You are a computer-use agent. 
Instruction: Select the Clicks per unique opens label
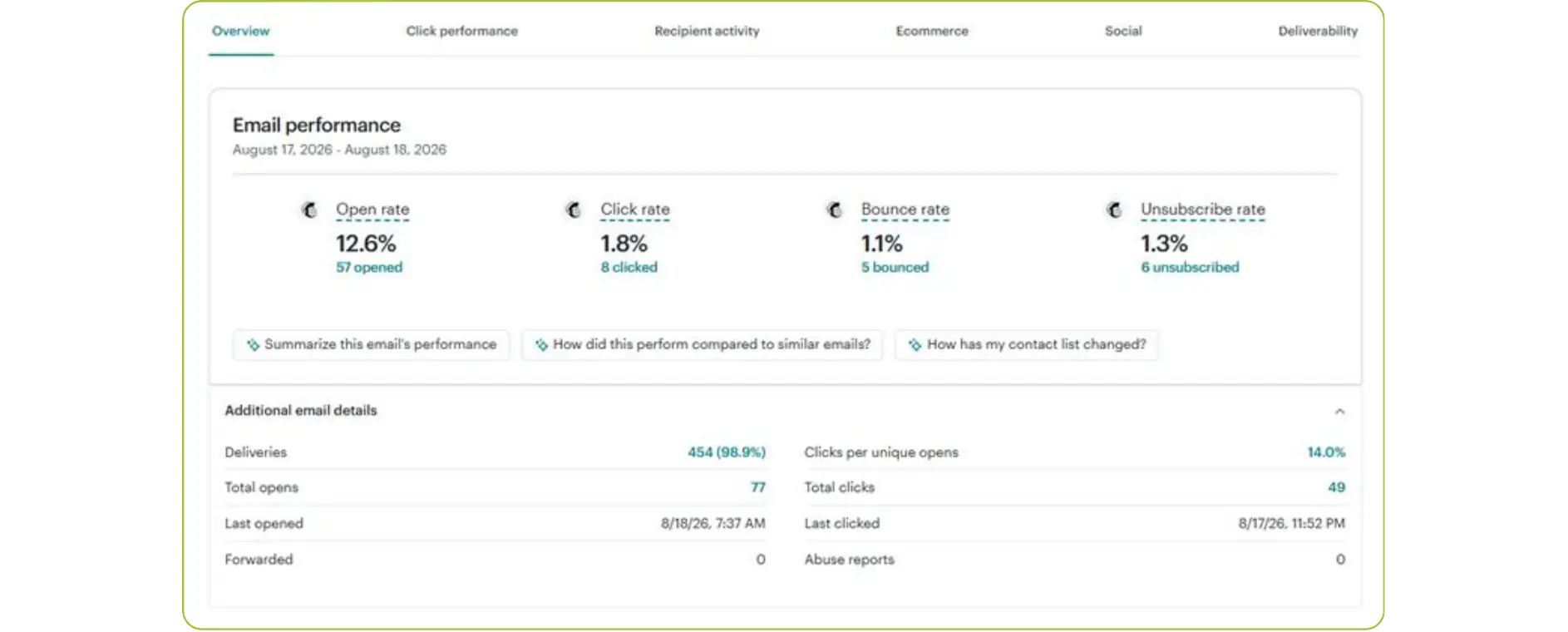point(881,452)
